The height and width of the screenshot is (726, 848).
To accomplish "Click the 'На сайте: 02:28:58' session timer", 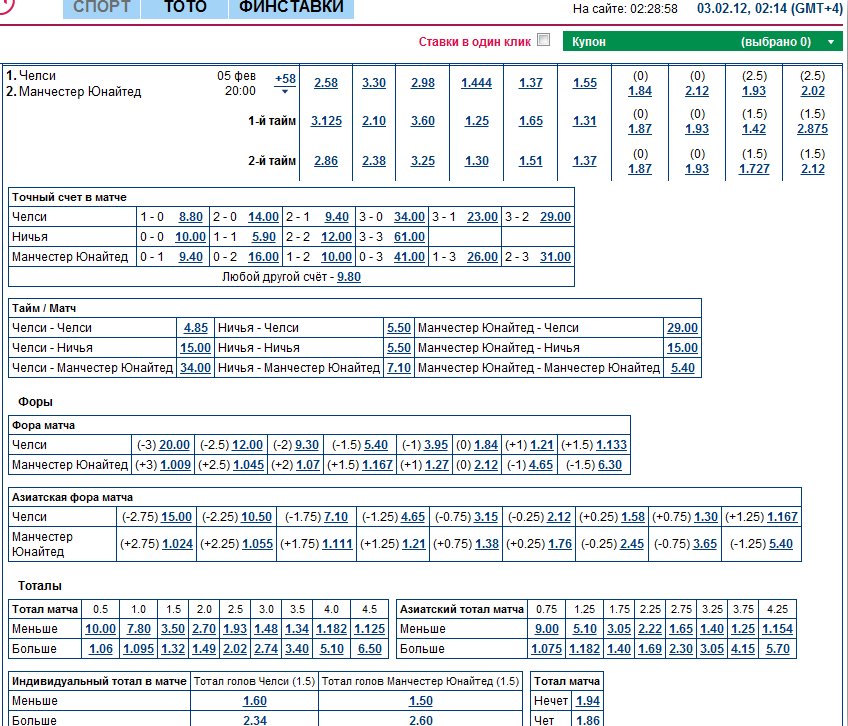I will [x=625, y=9].
